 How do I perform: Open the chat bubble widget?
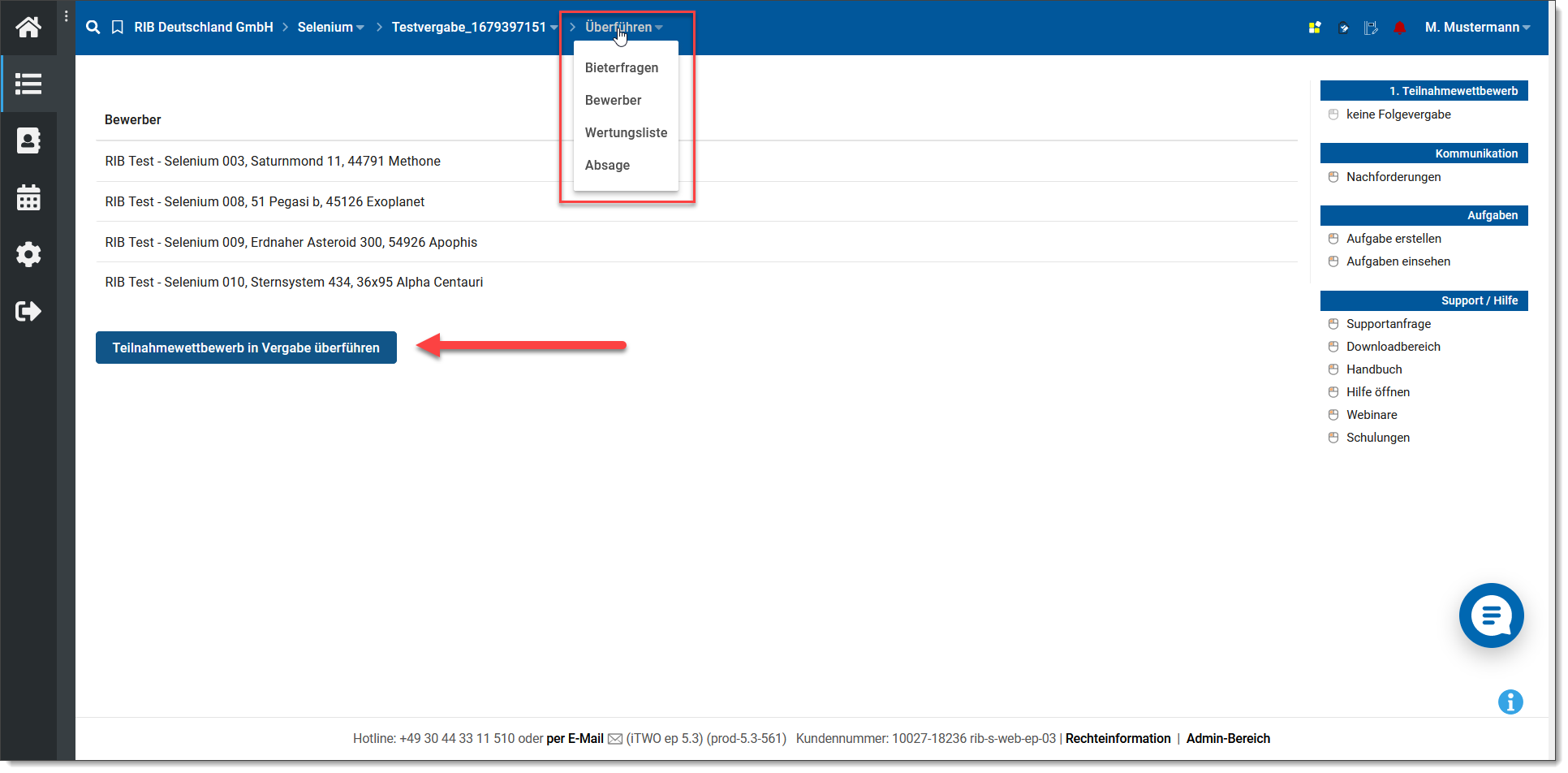pyautogui.click(x=1492, y=615)
